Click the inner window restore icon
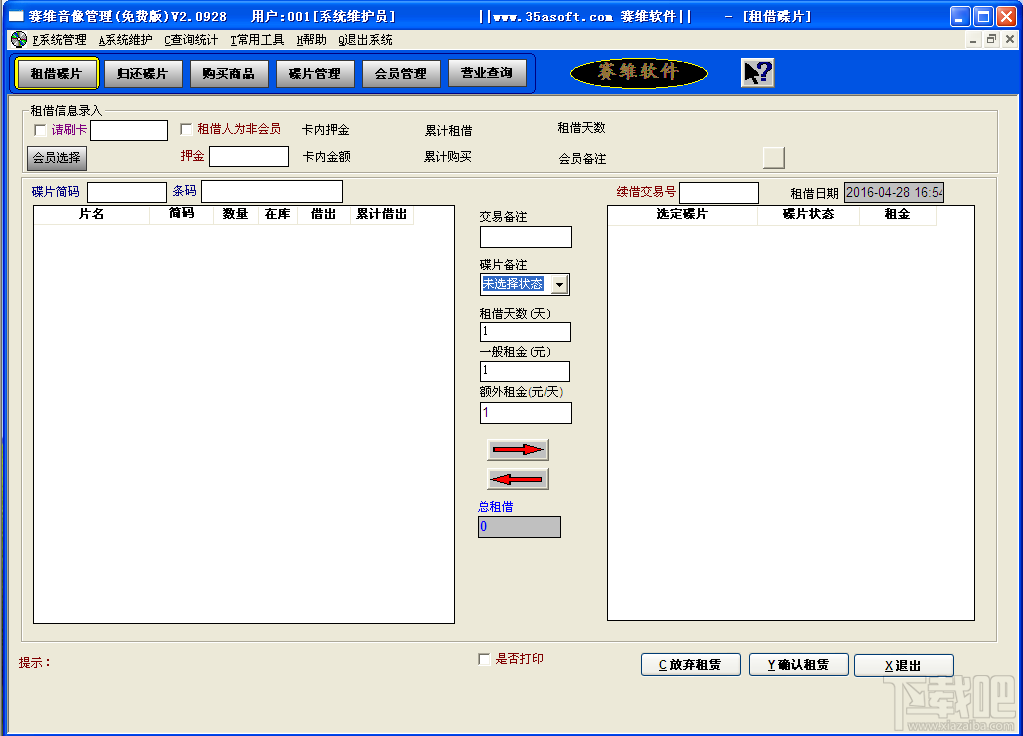Screen dimensions: 1023x736 click(x=991, y=39)
